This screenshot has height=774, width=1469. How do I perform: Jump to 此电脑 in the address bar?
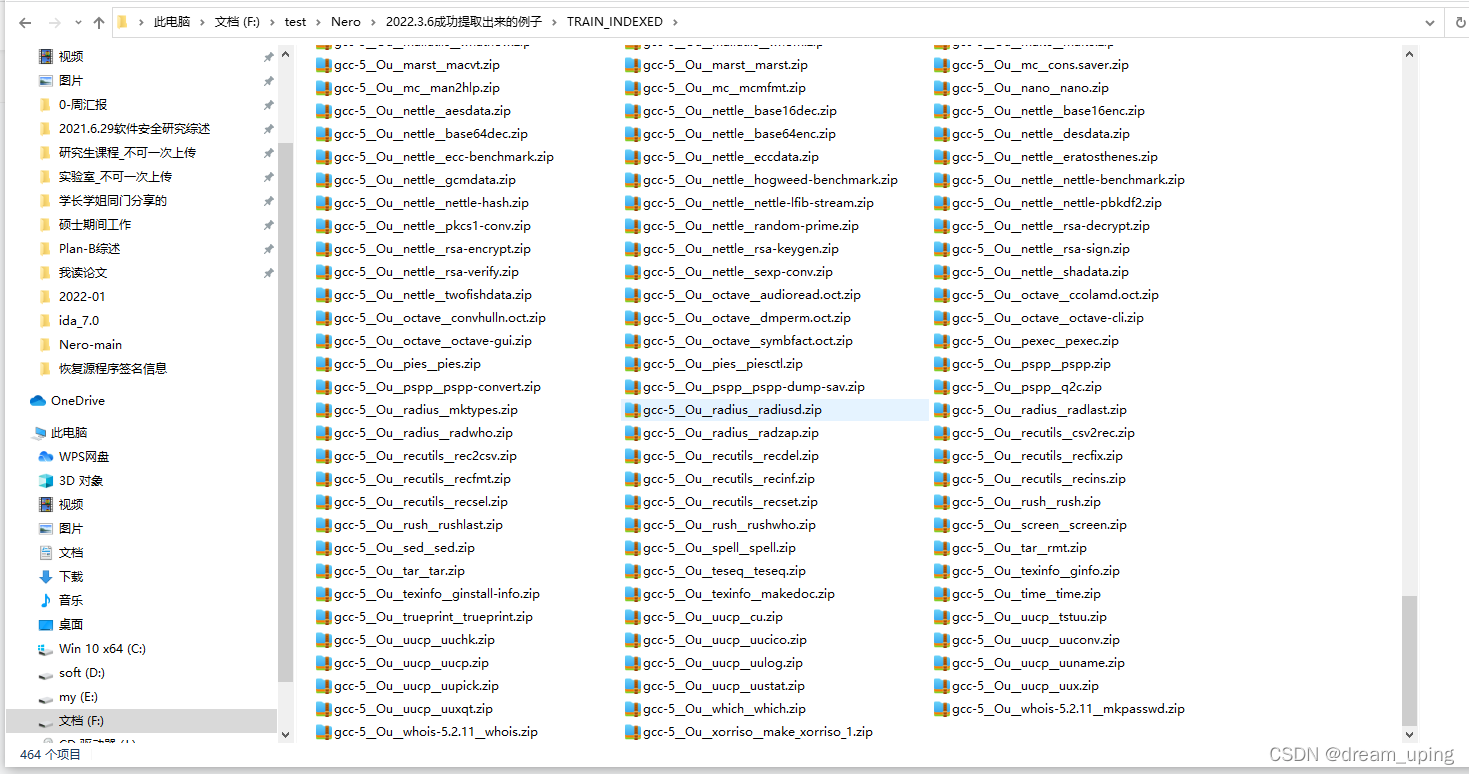click(171, 21)
